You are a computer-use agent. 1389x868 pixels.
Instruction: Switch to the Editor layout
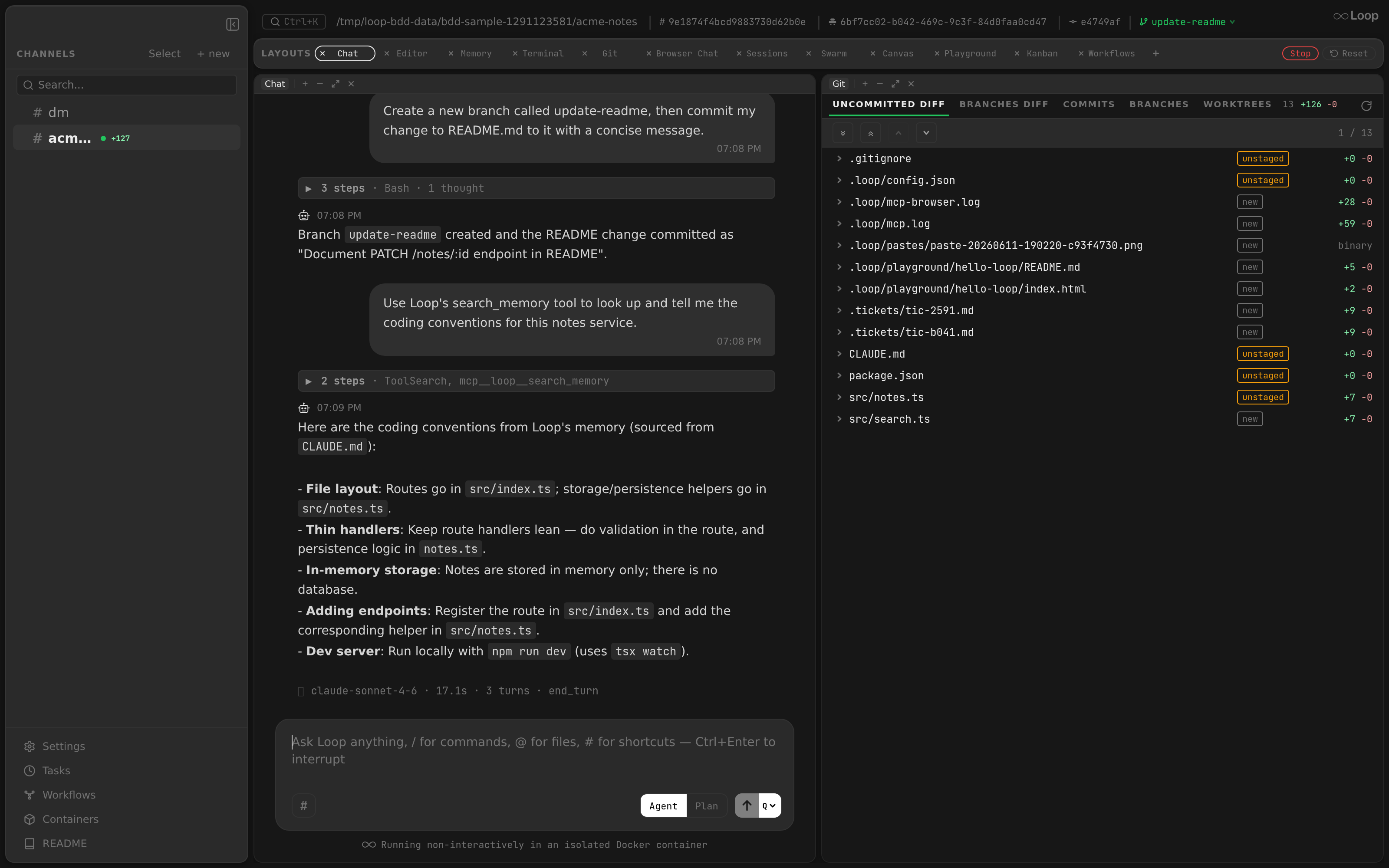(411, 53)
